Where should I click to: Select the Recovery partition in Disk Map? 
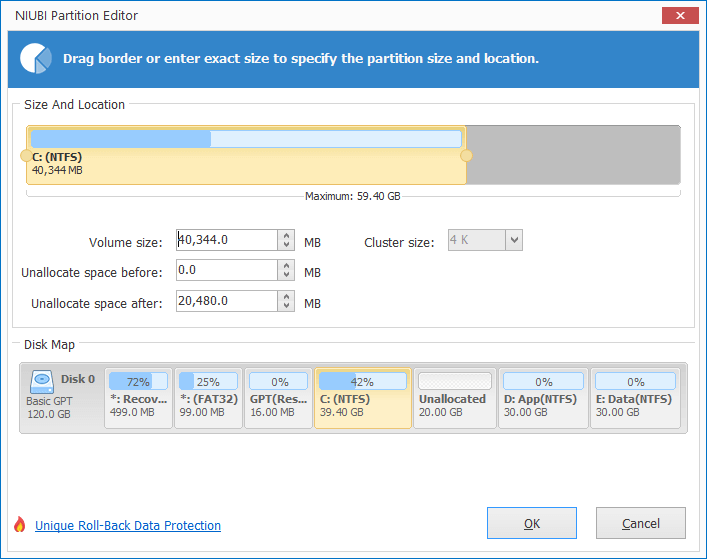click(138, 398)
